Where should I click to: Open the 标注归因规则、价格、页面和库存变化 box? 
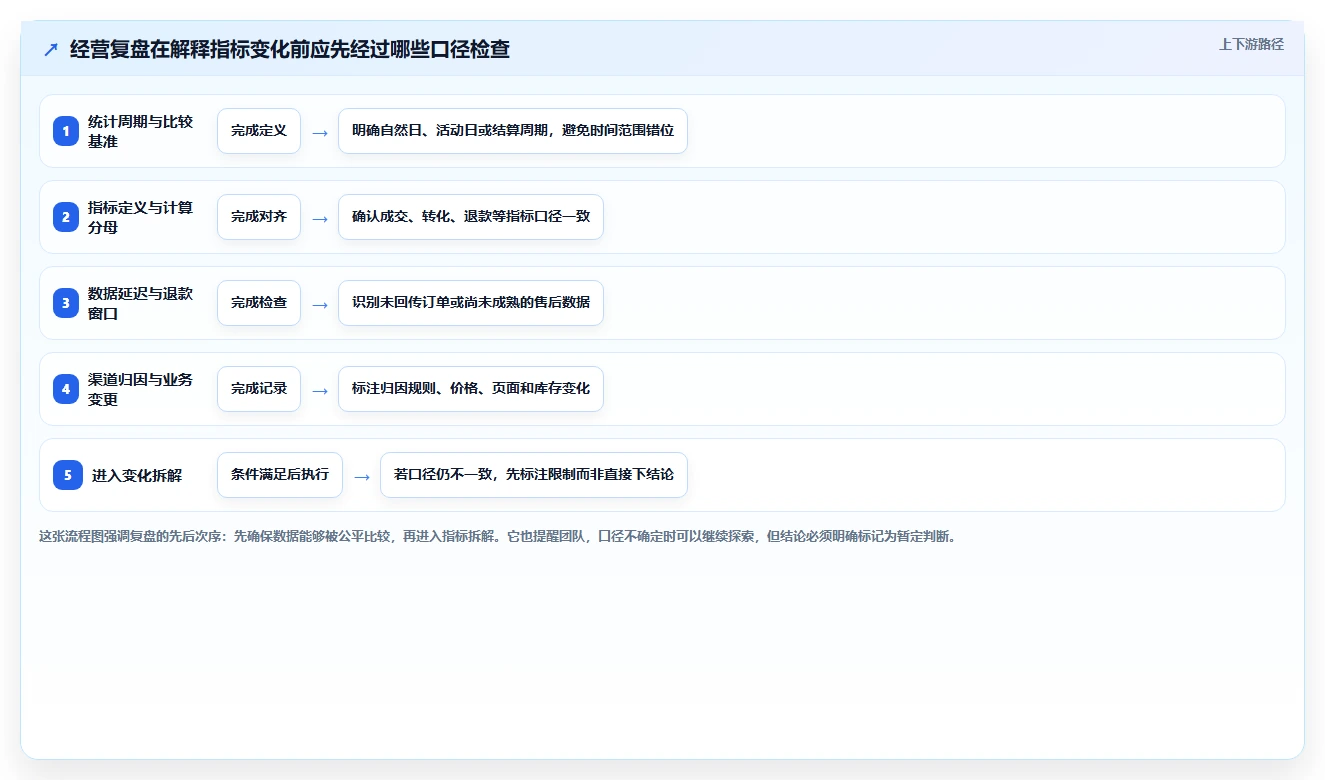(x=471, y=389)
